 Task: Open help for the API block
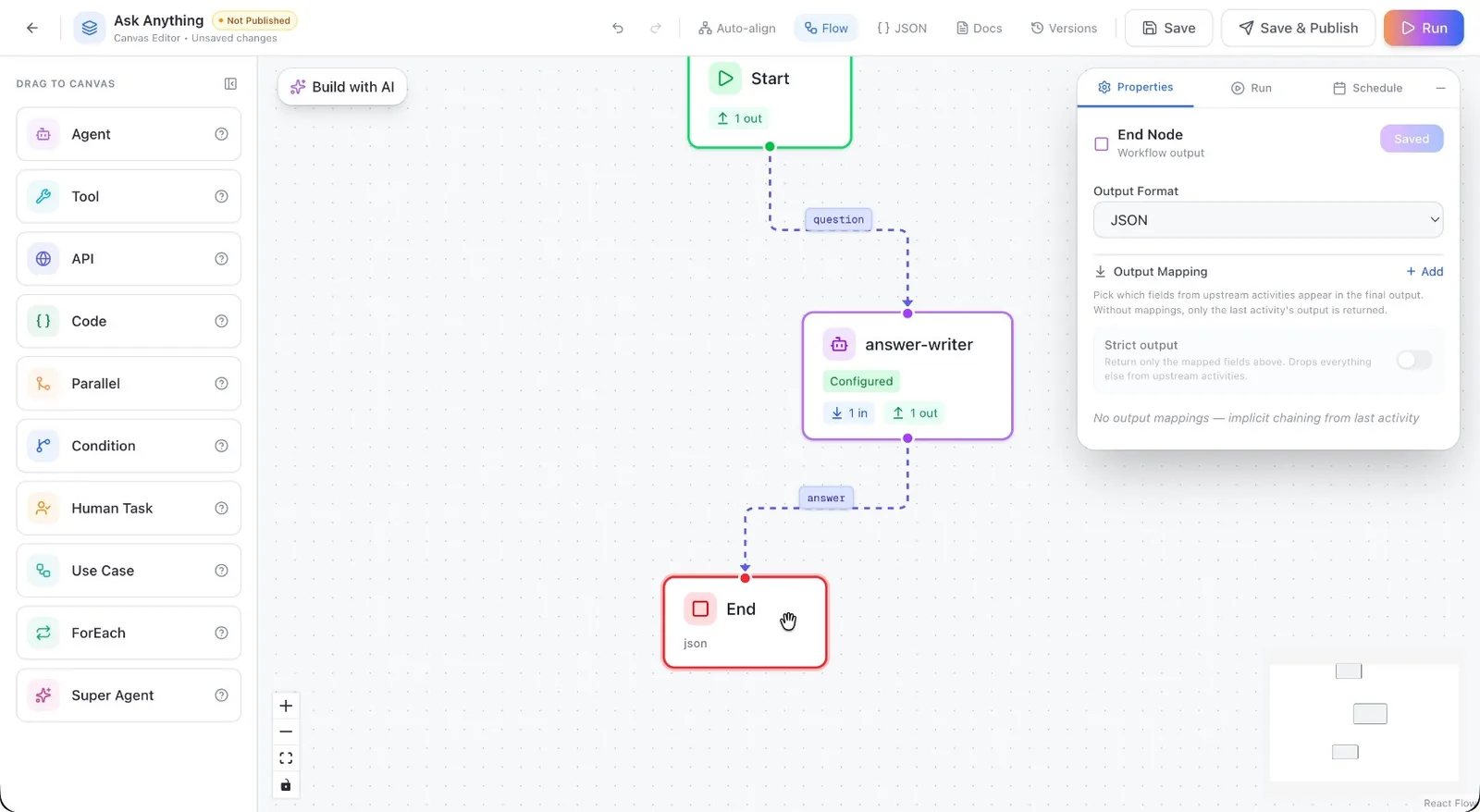point(221,259)
